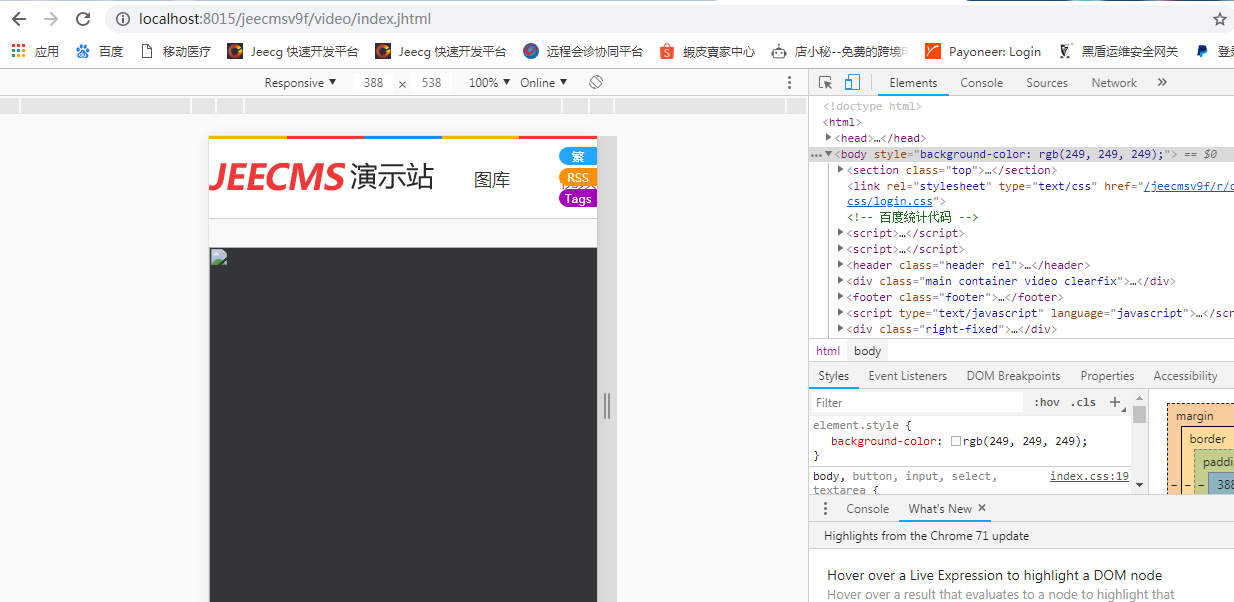Image resolution: width=1234 pixels, height=602 pixels.
Task: Open the Online throttling dropdown
Action: pyautogui.click(x=543, y=83)
